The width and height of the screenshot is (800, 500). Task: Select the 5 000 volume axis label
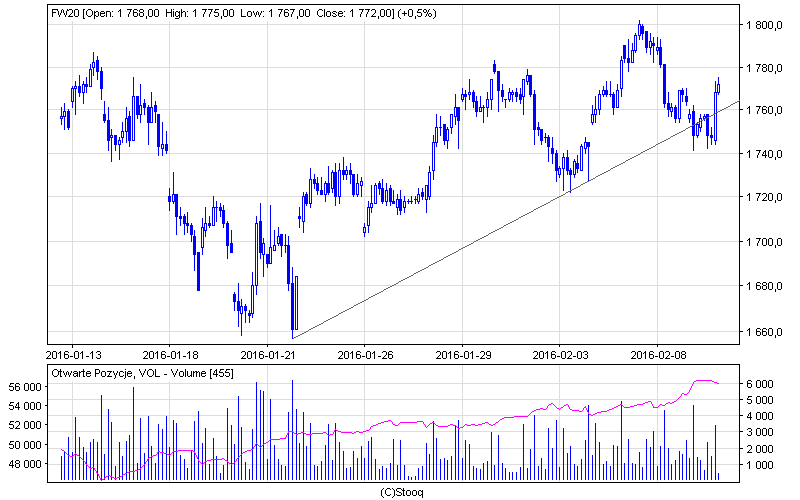point(760,400)
